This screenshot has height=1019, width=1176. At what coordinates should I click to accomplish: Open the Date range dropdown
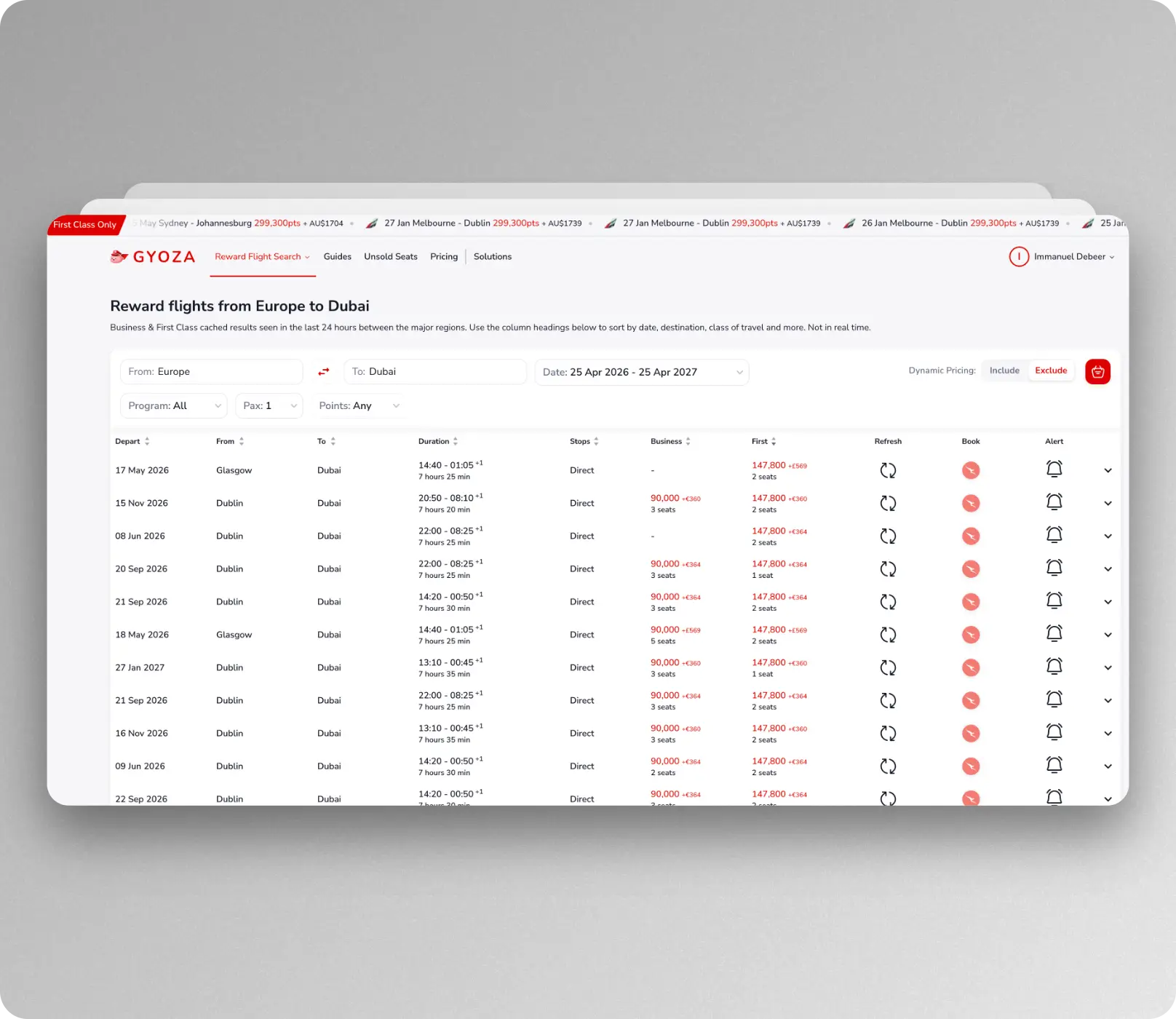(x=642, y=373)
